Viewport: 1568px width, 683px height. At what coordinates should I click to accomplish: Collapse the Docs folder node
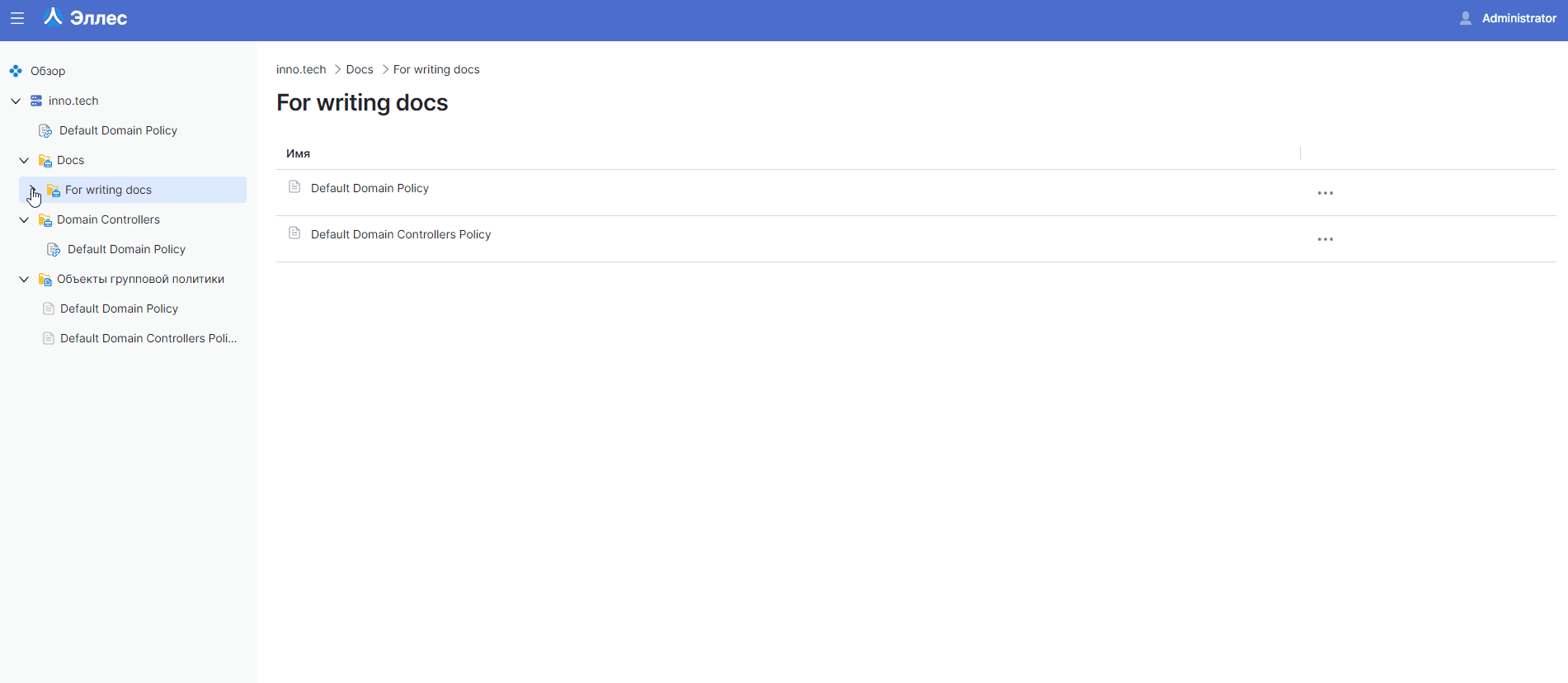[24, 160]
